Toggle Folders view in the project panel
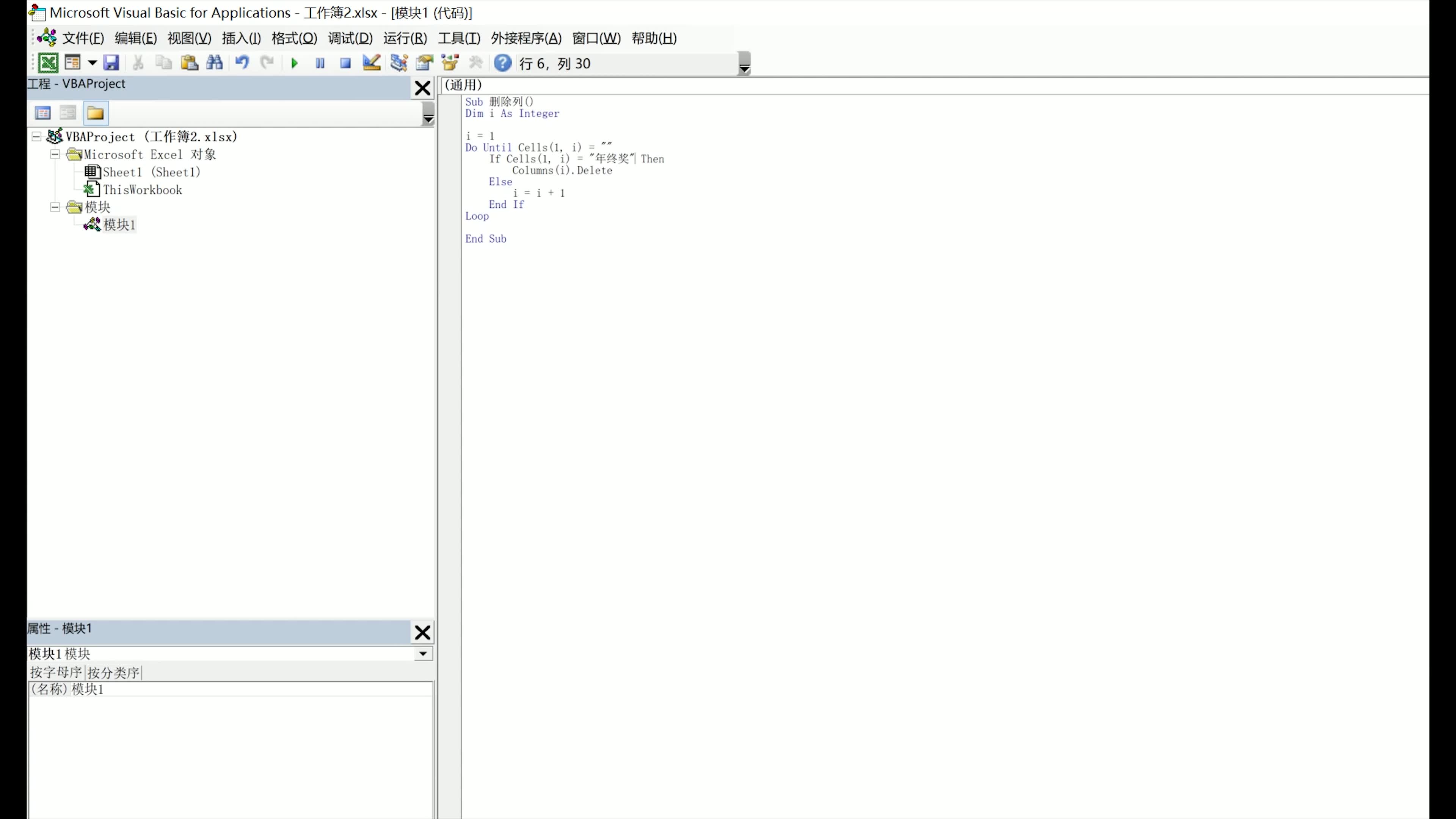The image size is (1456, 819). 95,113
